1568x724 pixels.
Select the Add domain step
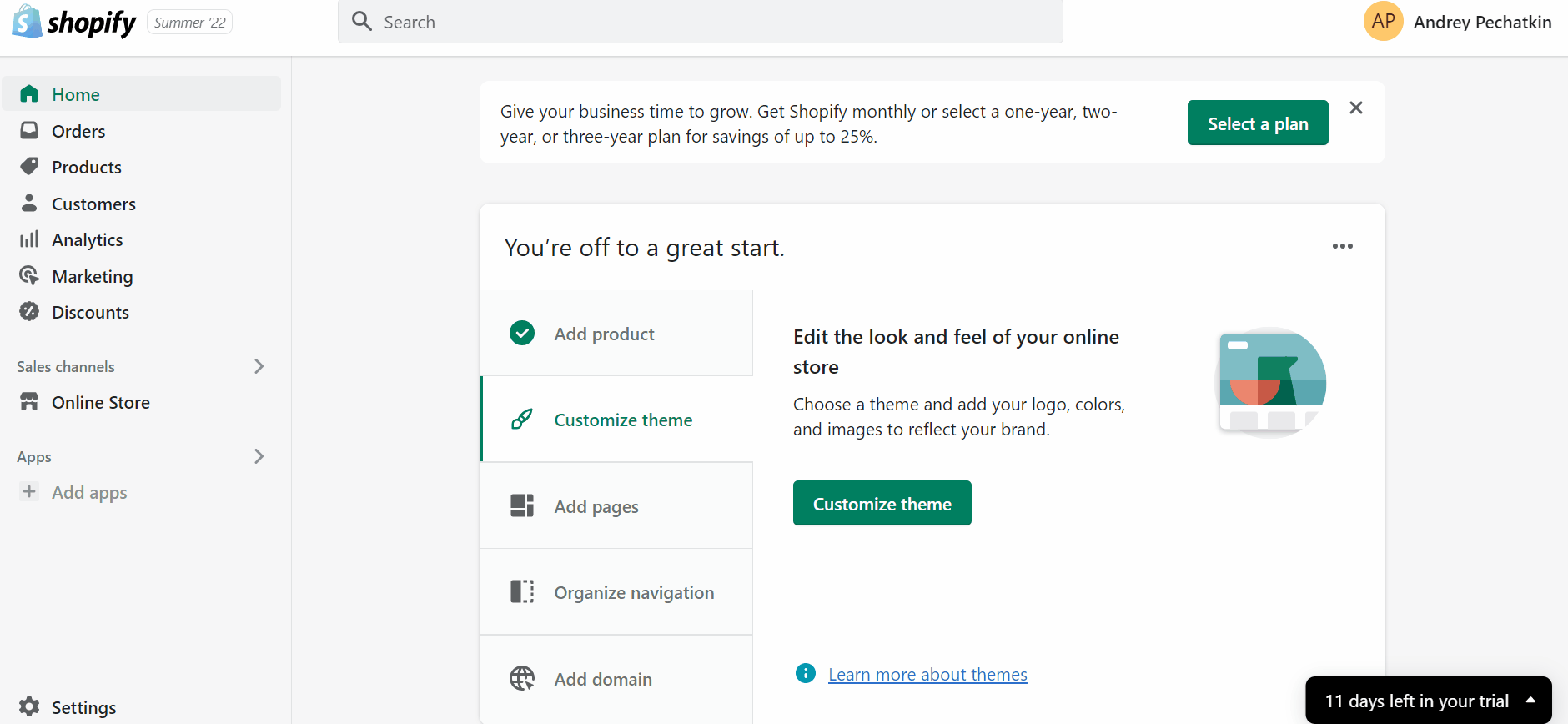tap(616, 679)
